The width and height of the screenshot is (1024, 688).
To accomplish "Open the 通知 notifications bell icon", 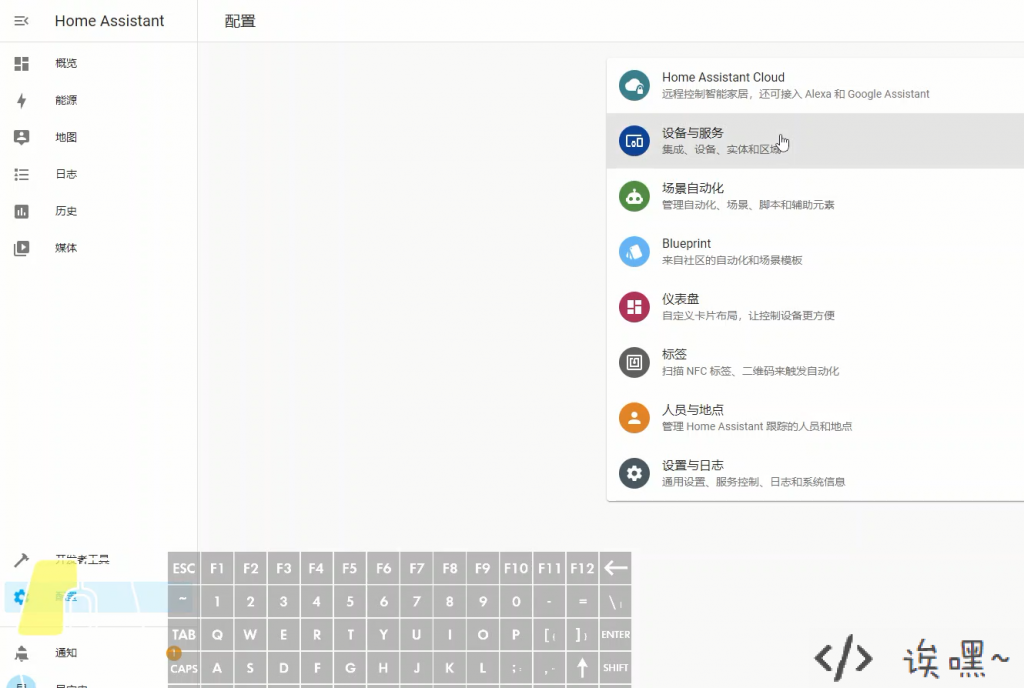I will pos(22,653).
